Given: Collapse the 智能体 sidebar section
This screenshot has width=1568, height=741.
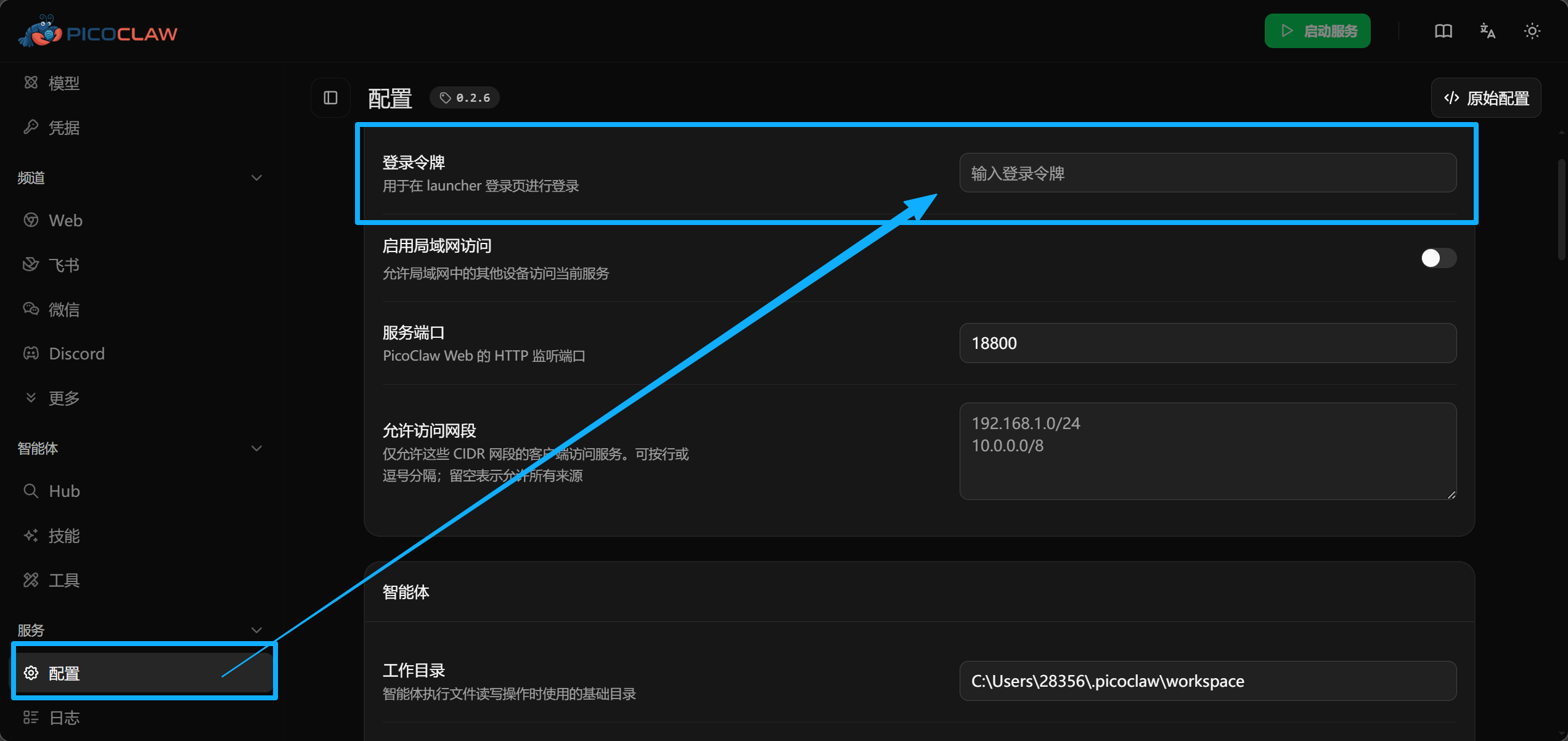Looking at the screenshot, I should [x=256, y=448].
